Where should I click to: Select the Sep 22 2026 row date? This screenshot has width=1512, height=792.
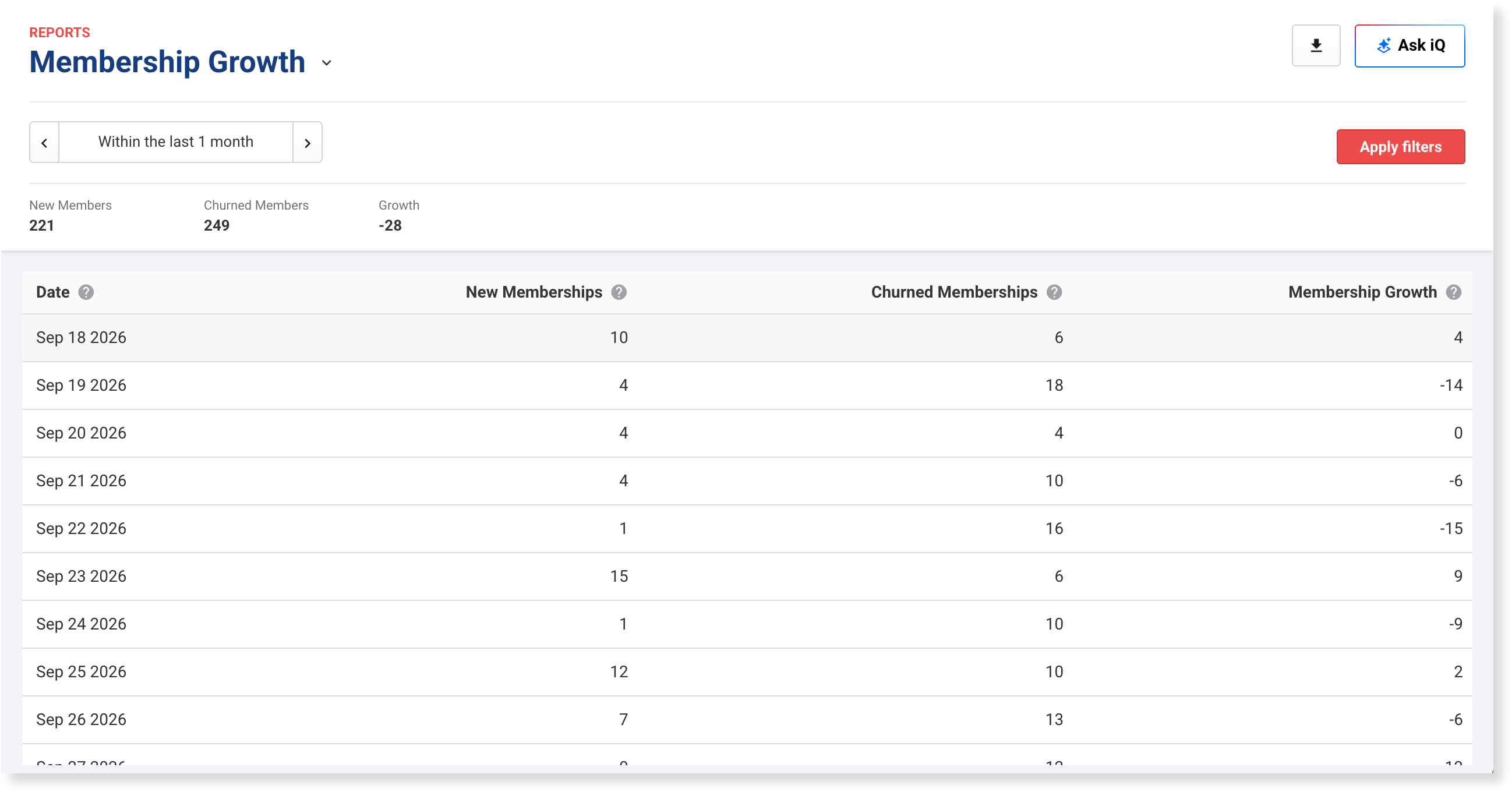(x=81, y=529)
